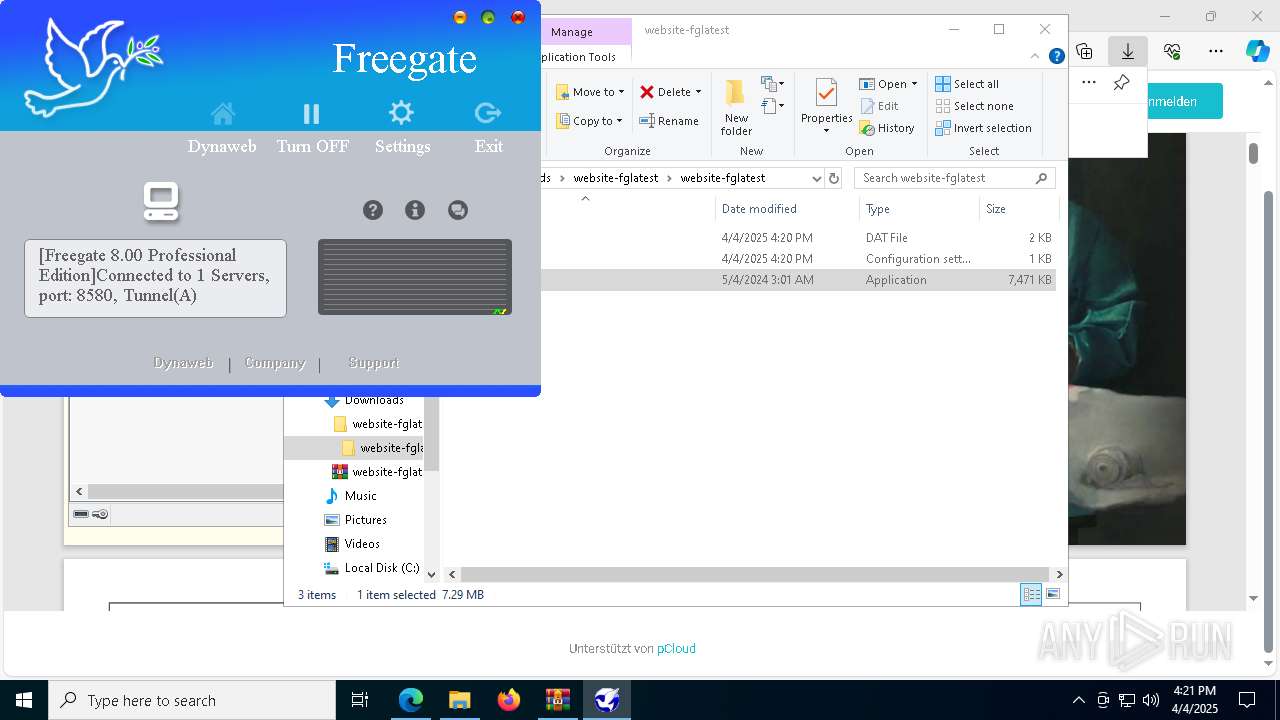Viewport: 1280px width, 720px height.
Task: Expand Delete options arrow
Action: click(x=698, y=92)
